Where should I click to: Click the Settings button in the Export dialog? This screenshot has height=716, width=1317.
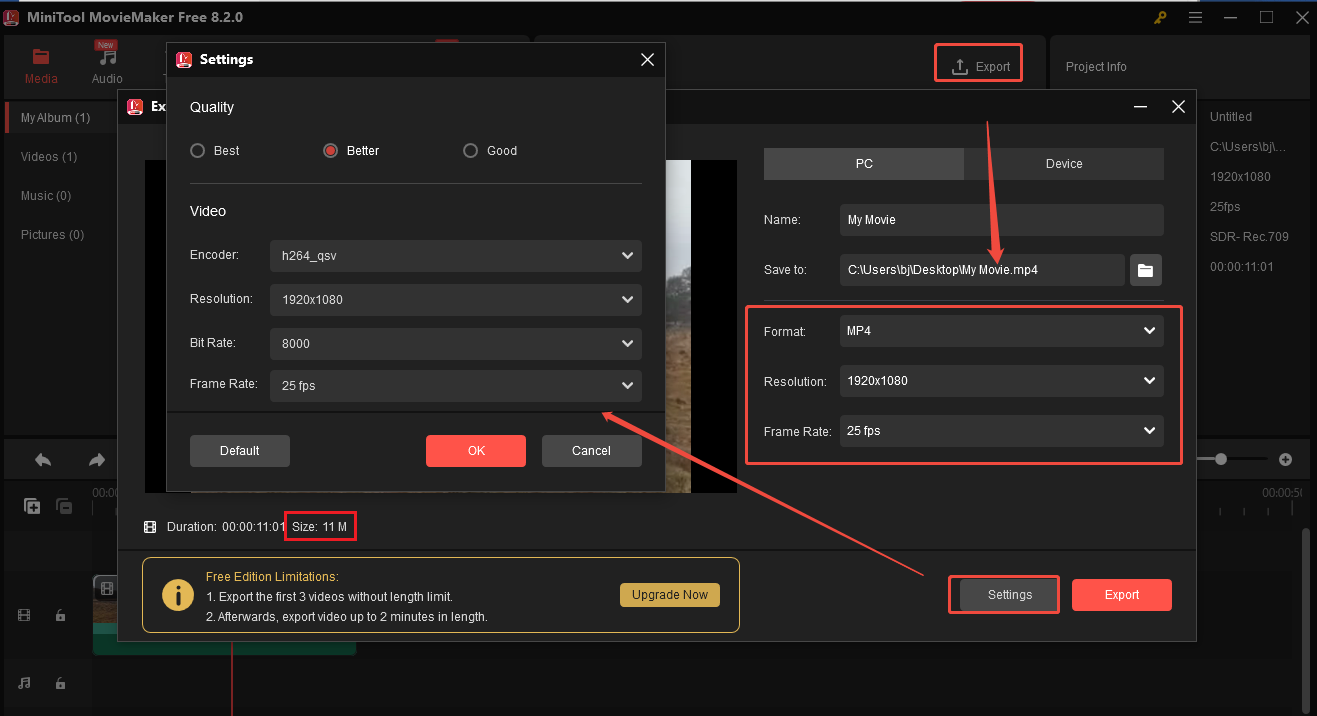point(1010,595)
